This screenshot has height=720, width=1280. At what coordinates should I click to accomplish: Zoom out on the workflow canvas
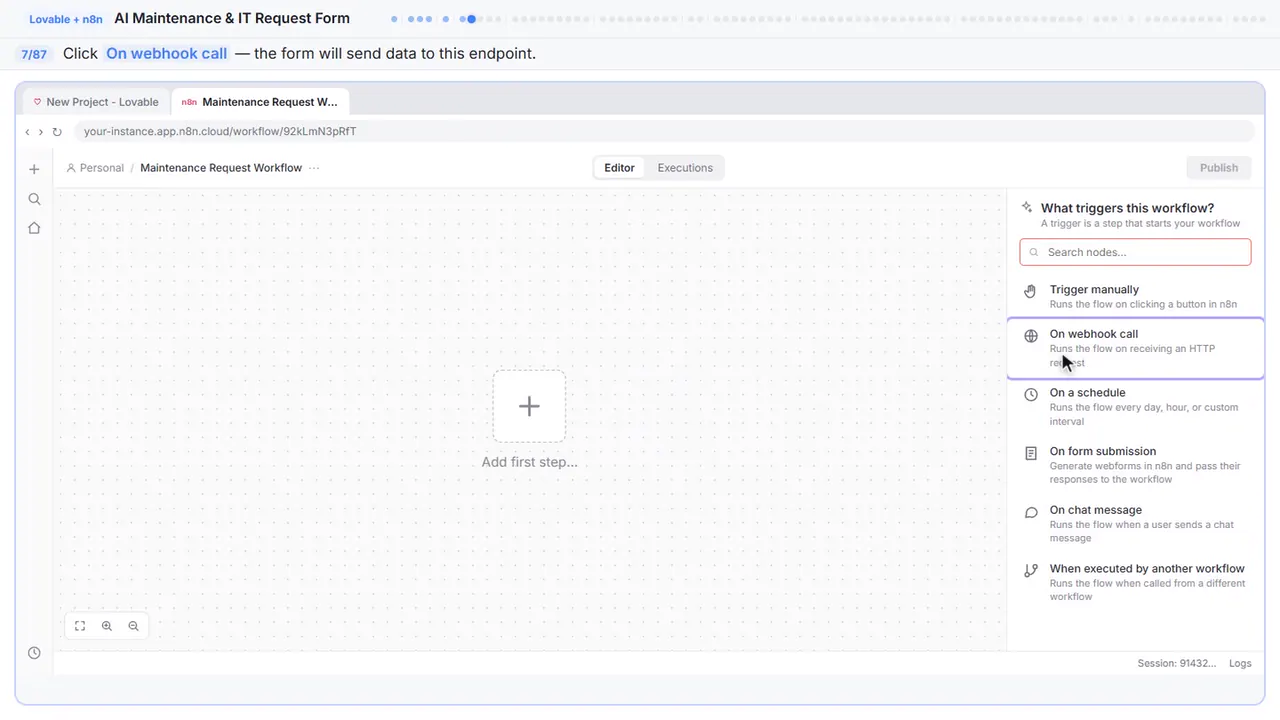click(x=133, y=626)
